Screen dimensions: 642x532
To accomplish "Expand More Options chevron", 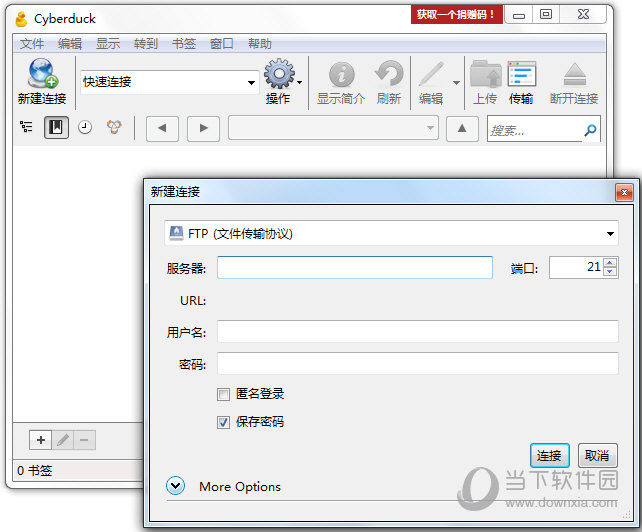I will tap(176, 486).
